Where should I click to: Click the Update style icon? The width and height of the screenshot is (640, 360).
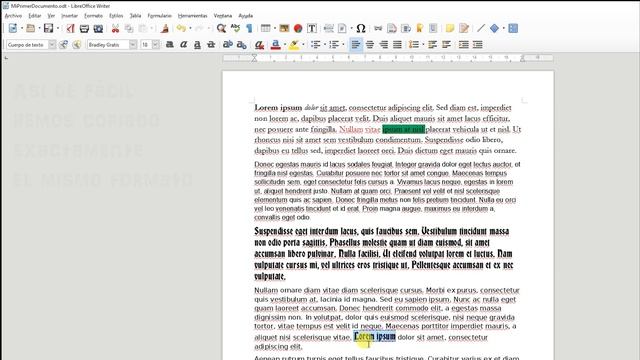[x=63, y=44]
